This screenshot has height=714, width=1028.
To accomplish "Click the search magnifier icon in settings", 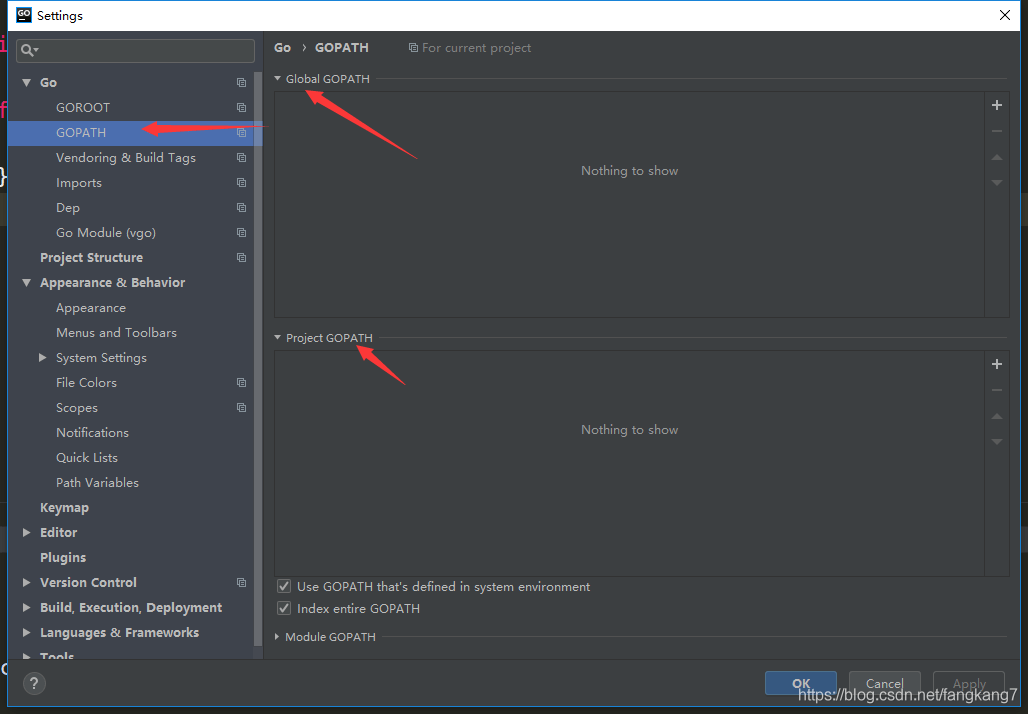I will coord(29,50).
